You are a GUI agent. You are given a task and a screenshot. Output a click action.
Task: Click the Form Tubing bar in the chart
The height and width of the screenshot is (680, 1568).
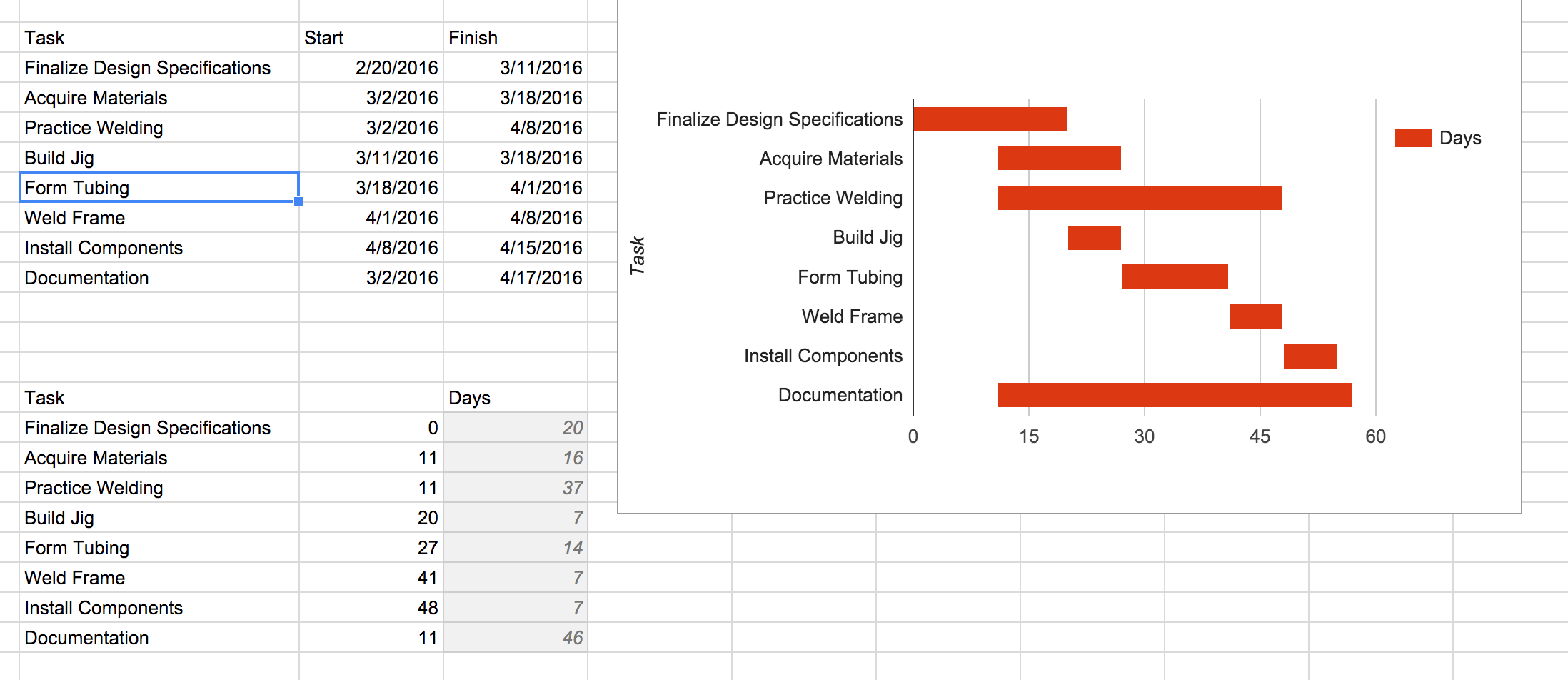click(x=1175, y=276)
